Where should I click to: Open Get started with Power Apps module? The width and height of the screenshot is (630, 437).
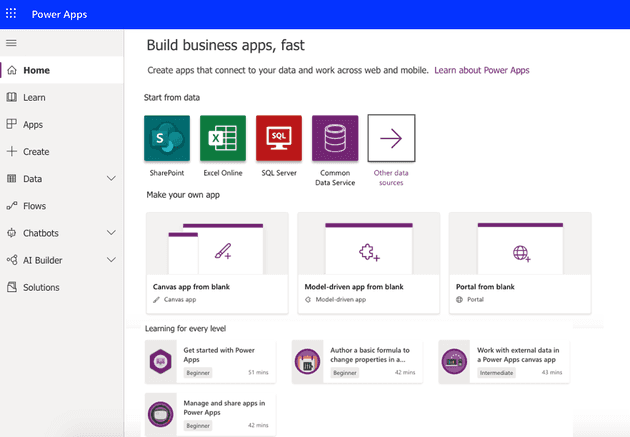pos(211,361)
